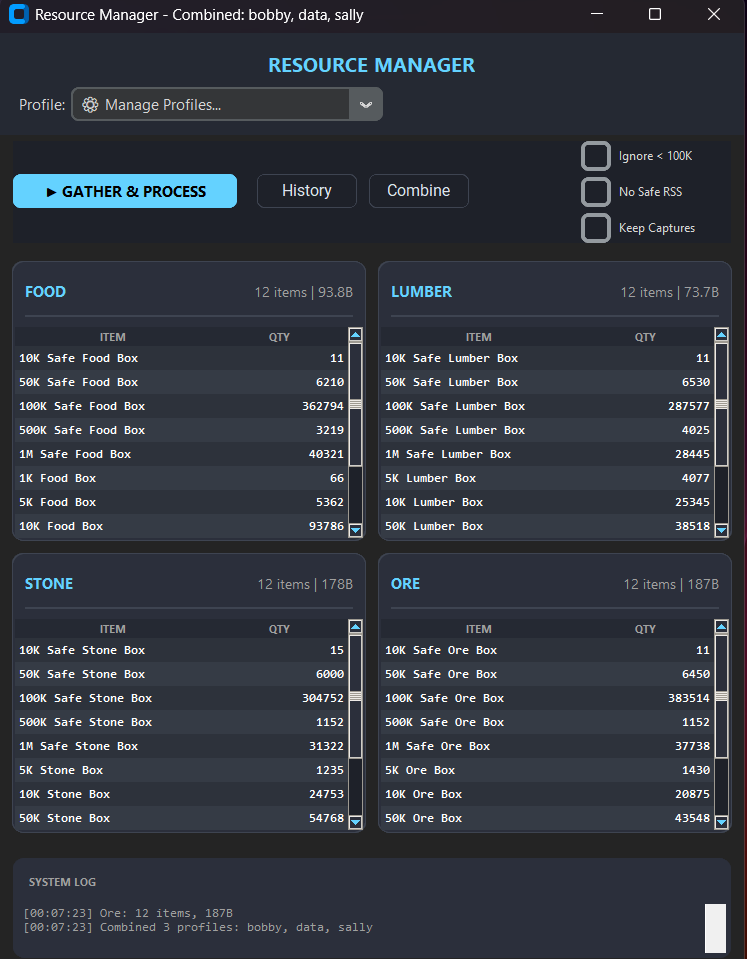This screenshot has width=747, height=959.
Task: Open the History view
Action: pos(306,191)
